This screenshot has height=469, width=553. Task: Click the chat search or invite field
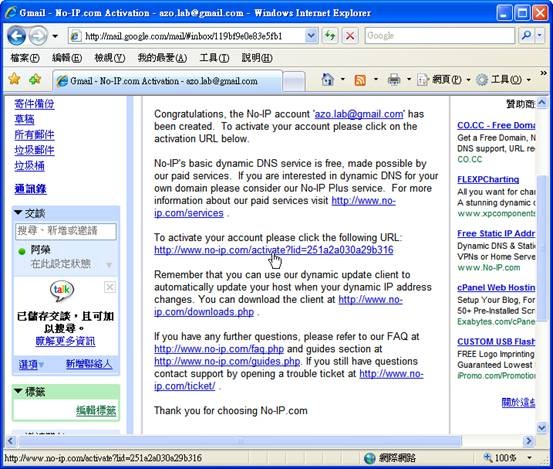point(66,231)
